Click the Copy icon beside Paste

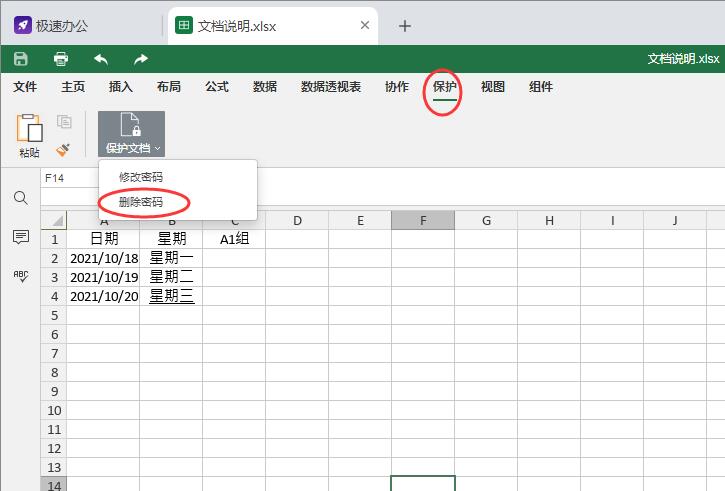(64, 122)
